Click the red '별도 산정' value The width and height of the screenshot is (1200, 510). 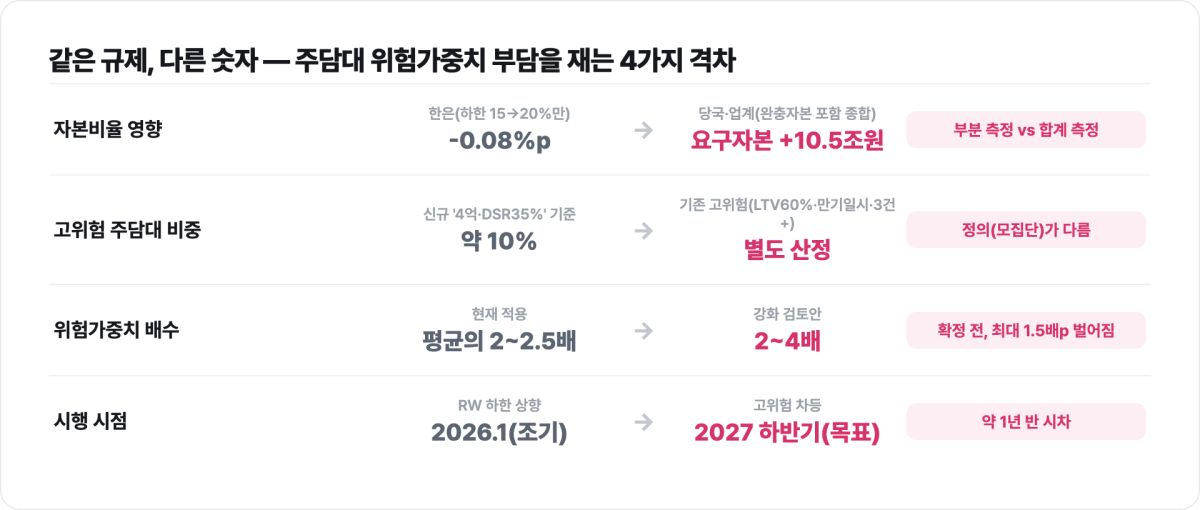point(788,250)
